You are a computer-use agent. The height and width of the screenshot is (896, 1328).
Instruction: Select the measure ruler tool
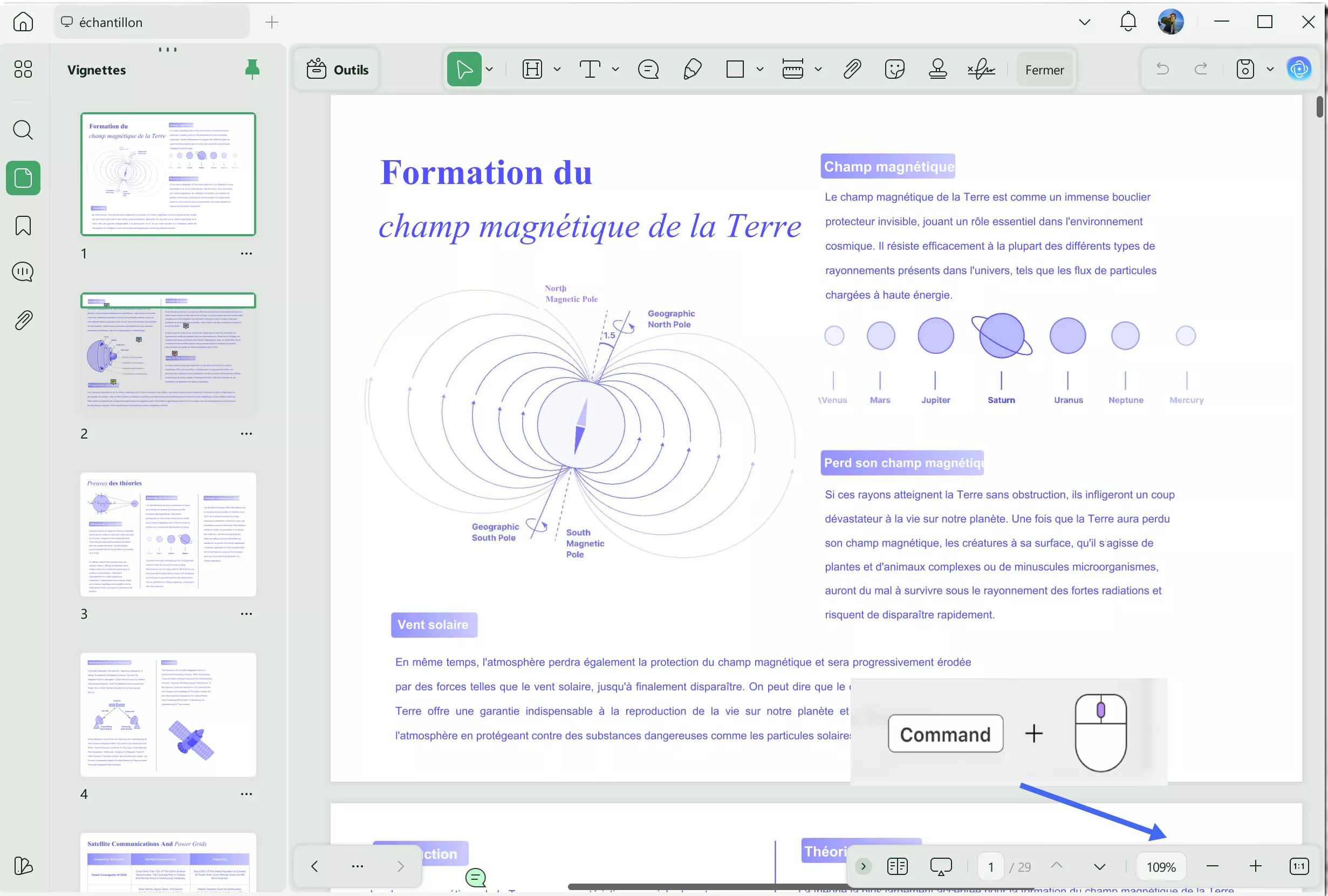click(792, 69)
